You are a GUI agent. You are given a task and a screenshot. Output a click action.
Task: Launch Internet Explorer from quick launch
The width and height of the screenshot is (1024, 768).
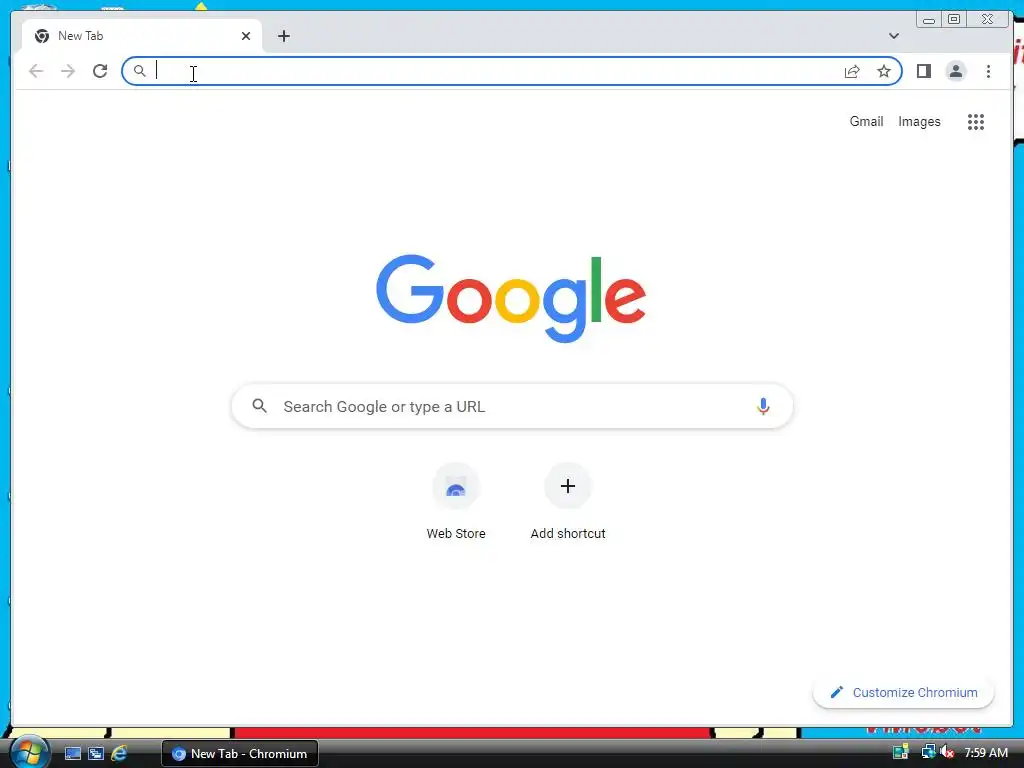click(119, 754)
